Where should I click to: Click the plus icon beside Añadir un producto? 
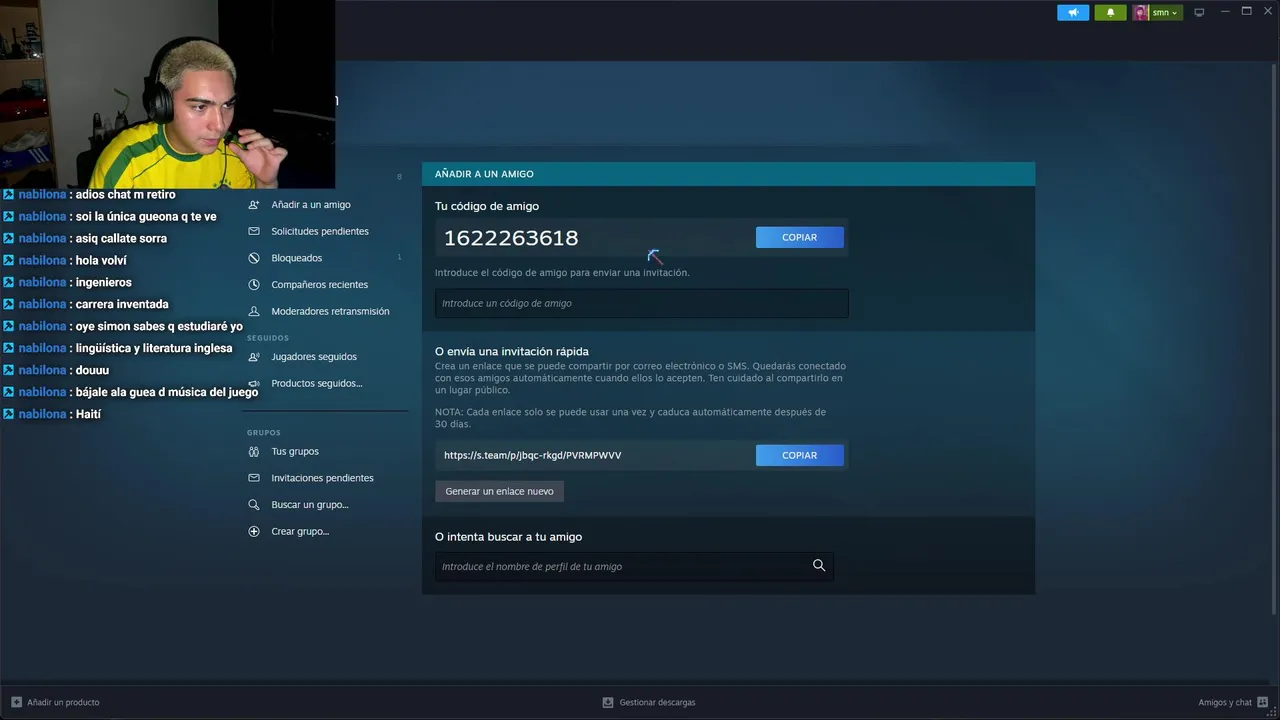[16, 702]
